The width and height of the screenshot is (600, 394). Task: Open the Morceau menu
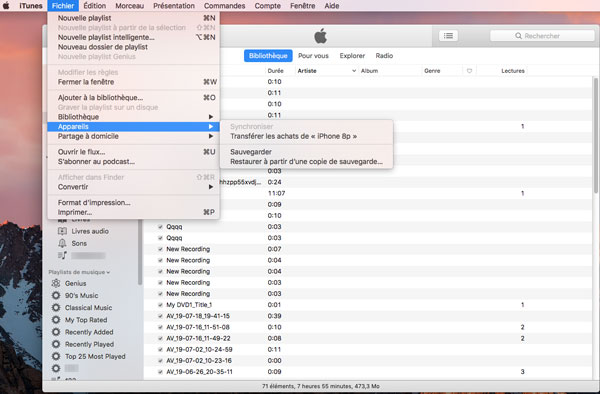click(x=130, y=6)
